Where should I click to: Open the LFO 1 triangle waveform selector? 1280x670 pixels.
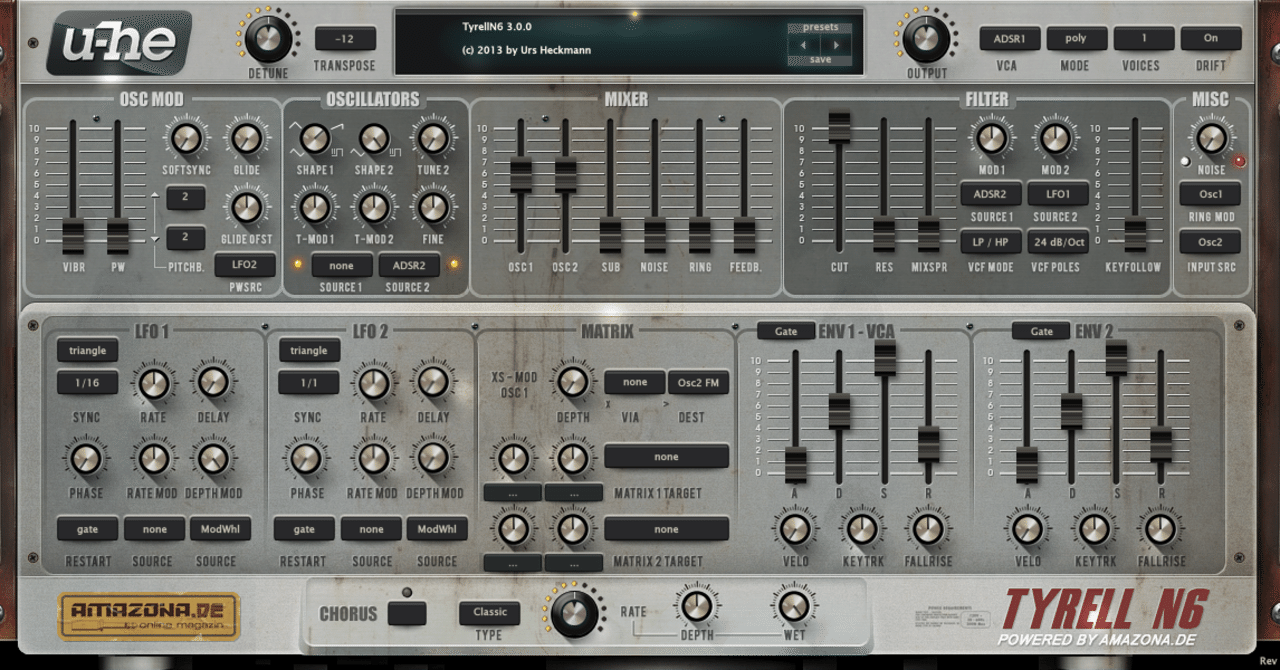pyautogui.click(x=87, y=351)
